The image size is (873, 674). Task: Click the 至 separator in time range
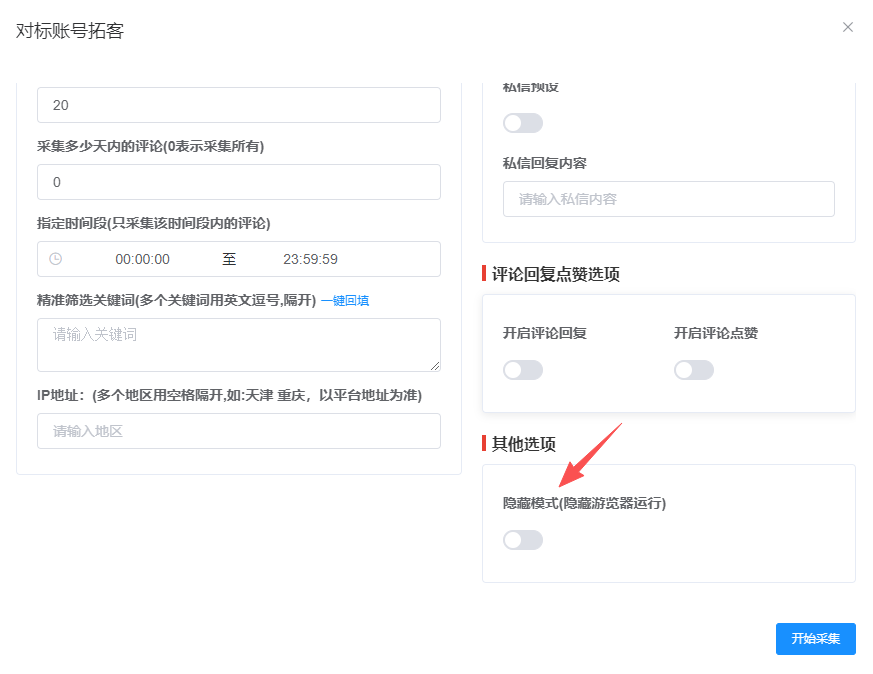229,259
